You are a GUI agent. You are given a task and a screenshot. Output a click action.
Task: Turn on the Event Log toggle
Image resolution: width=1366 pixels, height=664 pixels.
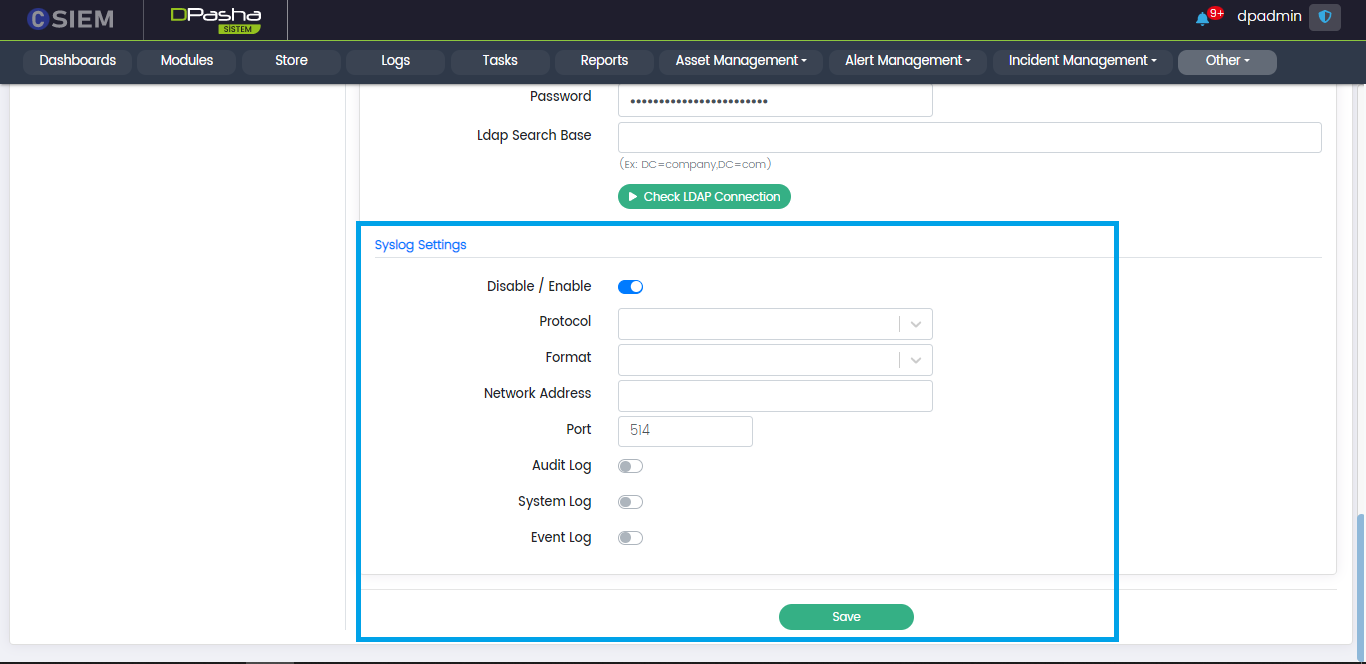tap(630, 538)
